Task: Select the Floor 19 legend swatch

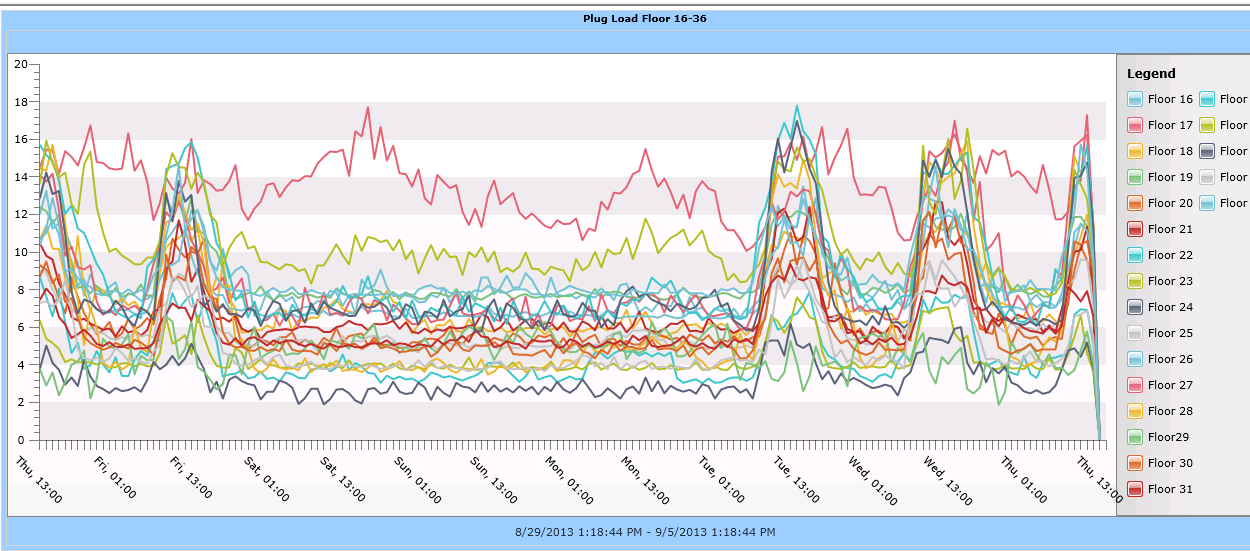Action: coord(1135,177)
